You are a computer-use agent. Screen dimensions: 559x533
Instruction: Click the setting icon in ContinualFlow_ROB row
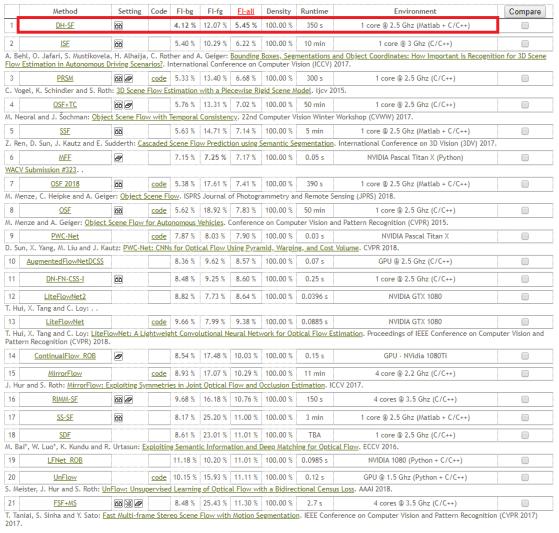118,356
